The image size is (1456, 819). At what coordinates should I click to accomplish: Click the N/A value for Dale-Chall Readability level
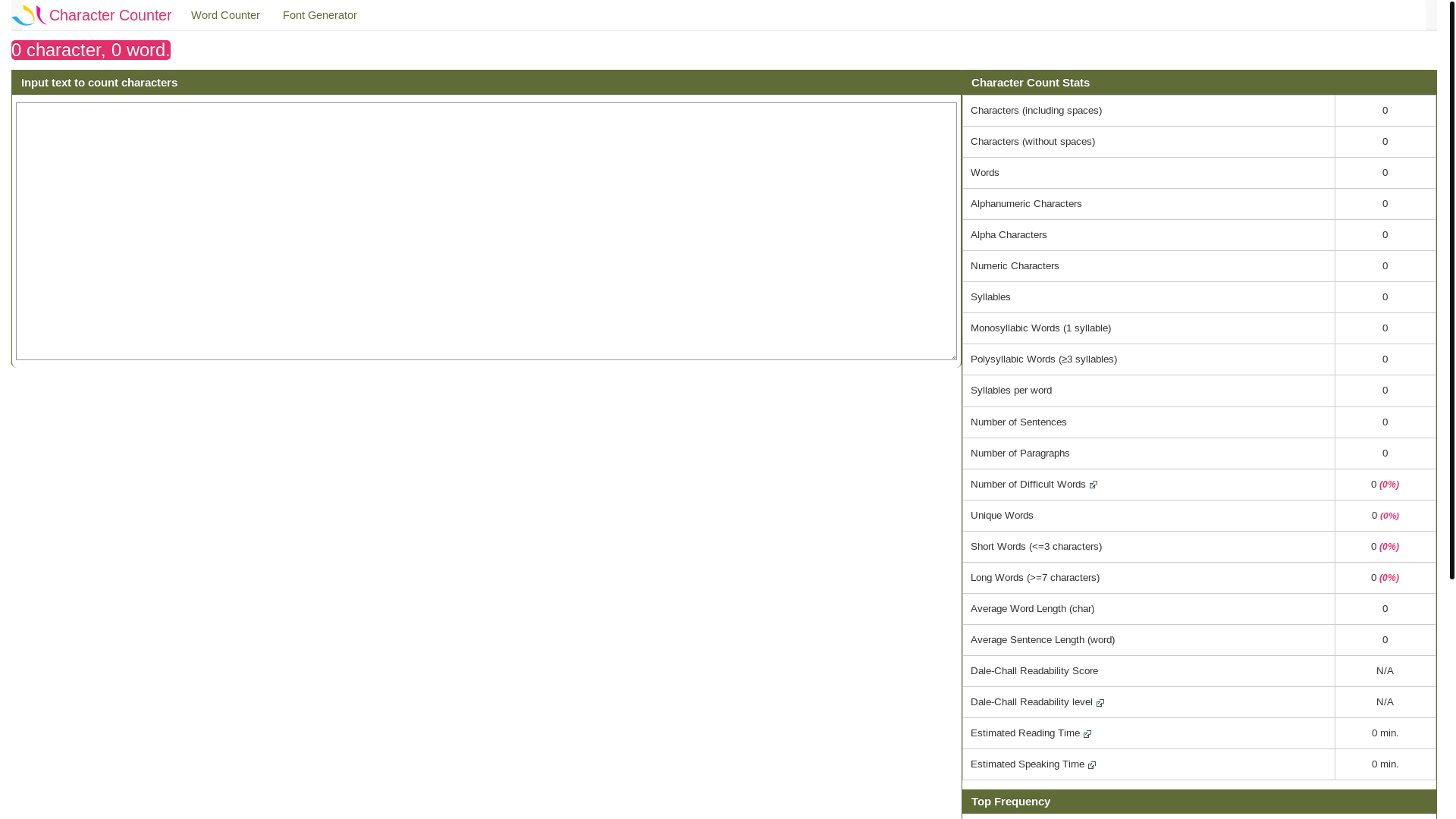1385,702
